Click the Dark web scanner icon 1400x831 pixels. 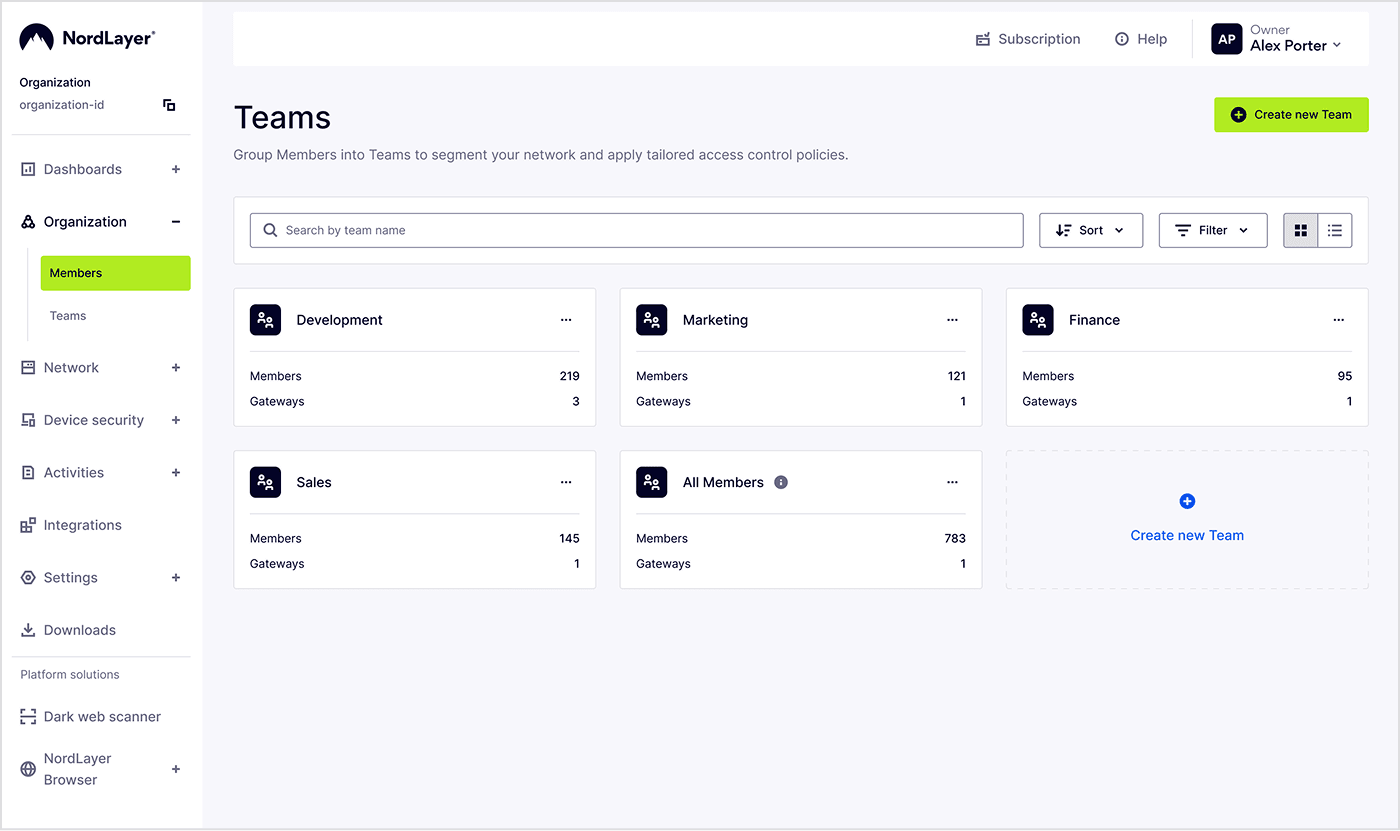tap(28, 717)
